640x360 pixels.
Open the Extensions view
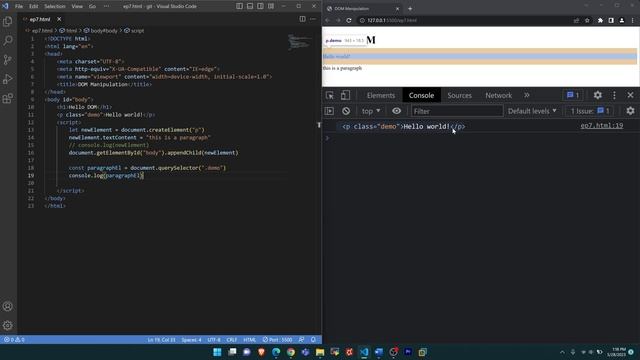(8, 98)
